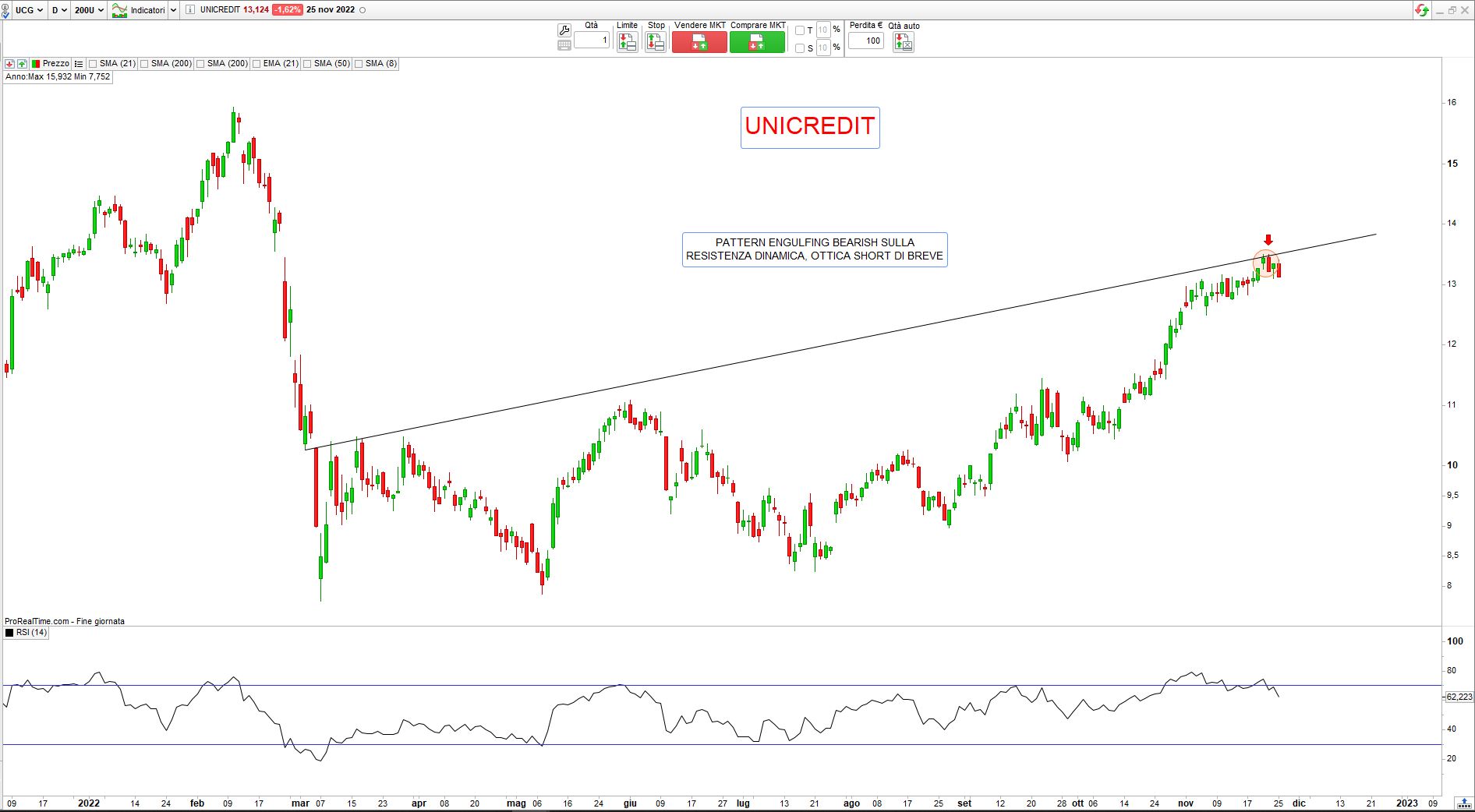This screenshot has width=1475, height=812.
Task: Enable the SMA (21) checkbox
Action: 93,64
